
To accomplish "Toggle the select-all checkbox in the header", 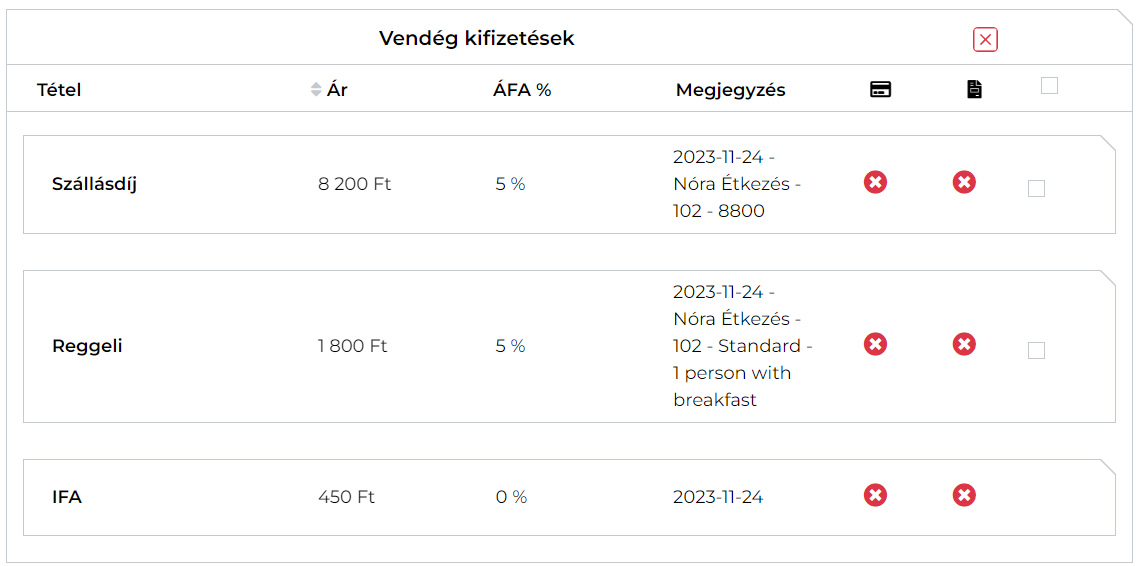I will pos(1049,86).
